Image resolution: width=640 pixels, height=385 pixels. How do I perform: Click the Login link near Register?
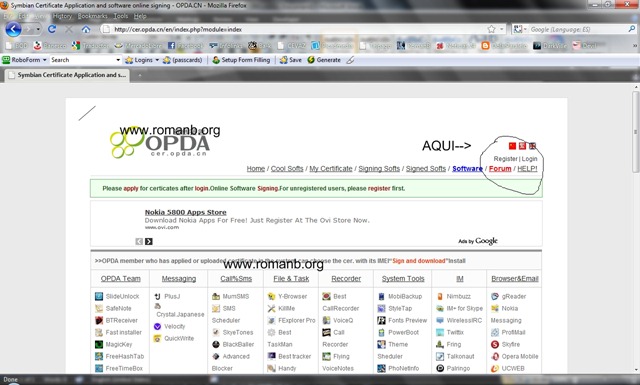coord(529,159)
